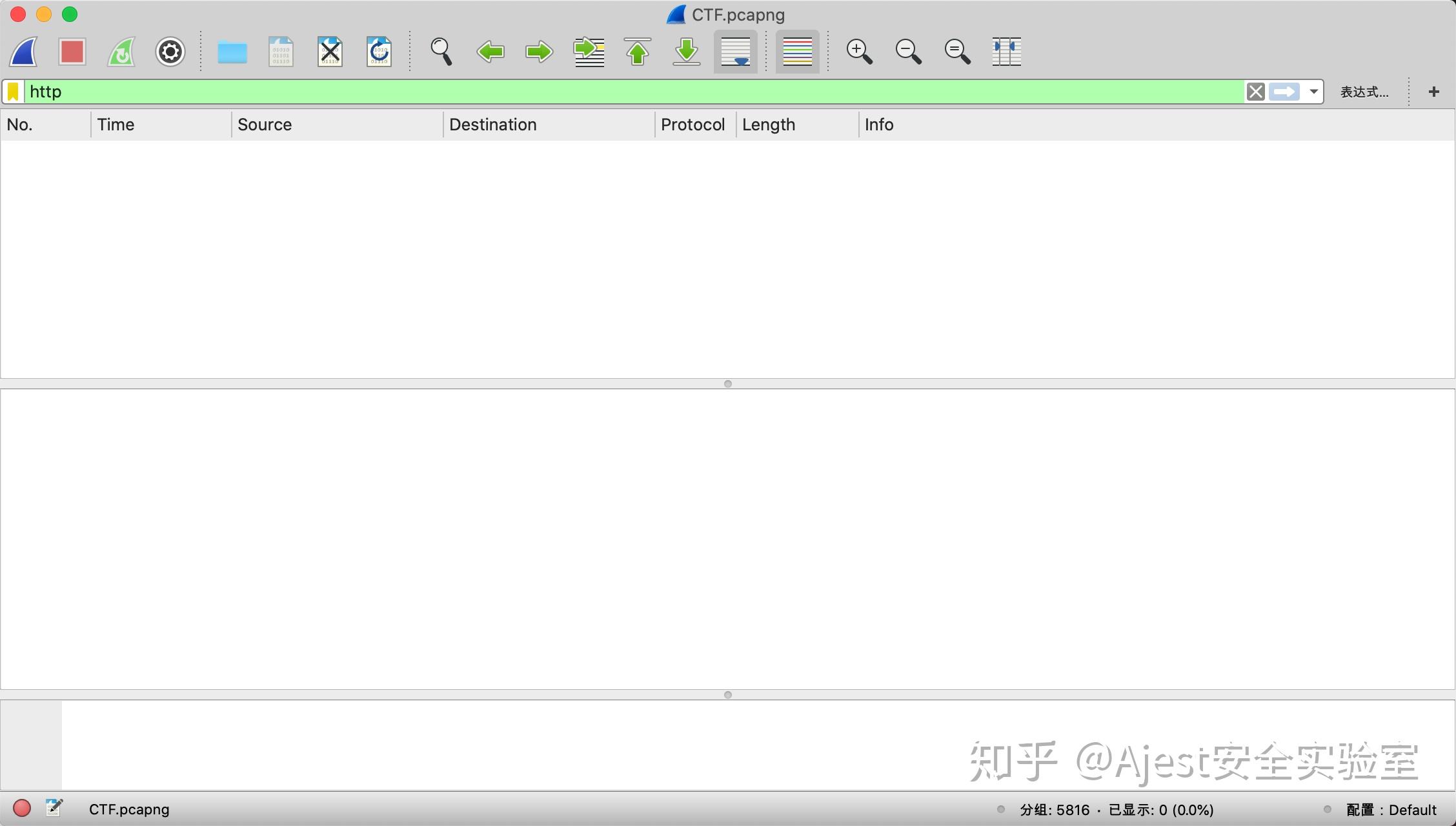The height and width of the screenshot is (826, 1456).
Task: Sort by the No. column
Action: pos(46,125)
